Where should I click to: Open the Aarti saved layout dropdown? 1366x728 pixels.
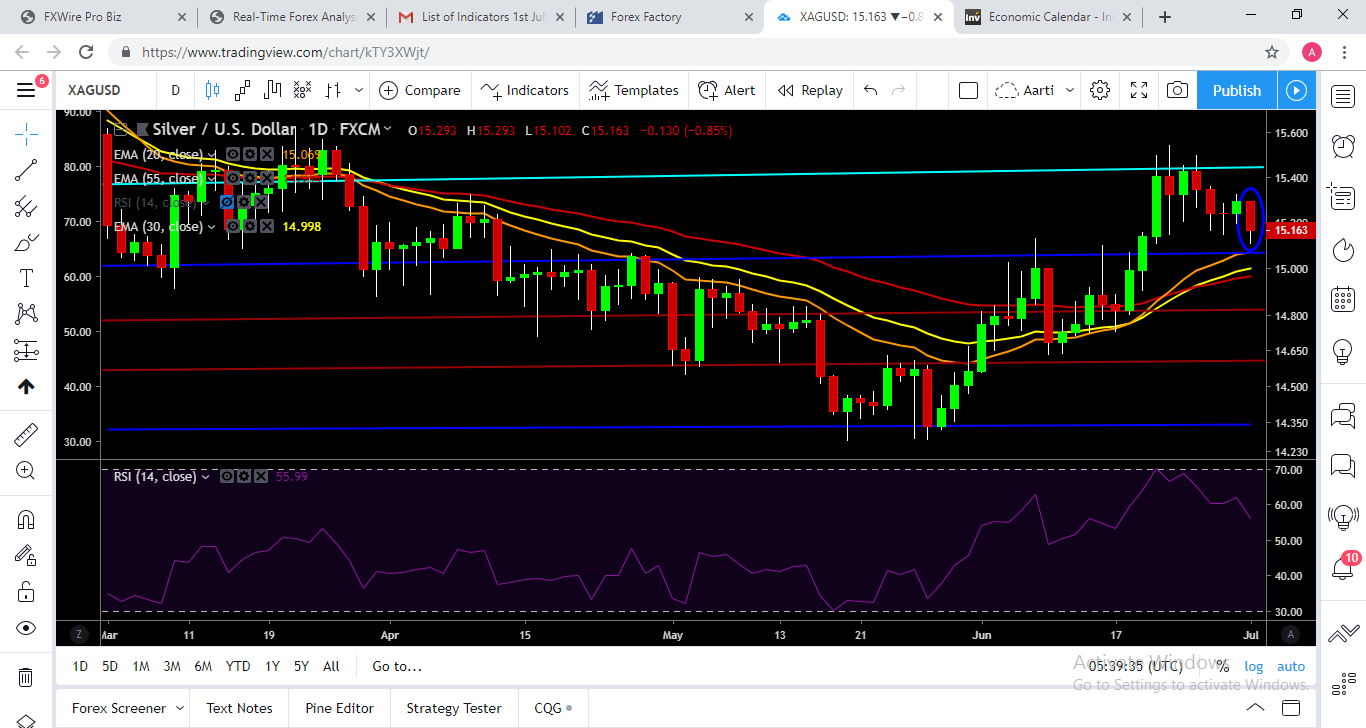pos(1034,90)
